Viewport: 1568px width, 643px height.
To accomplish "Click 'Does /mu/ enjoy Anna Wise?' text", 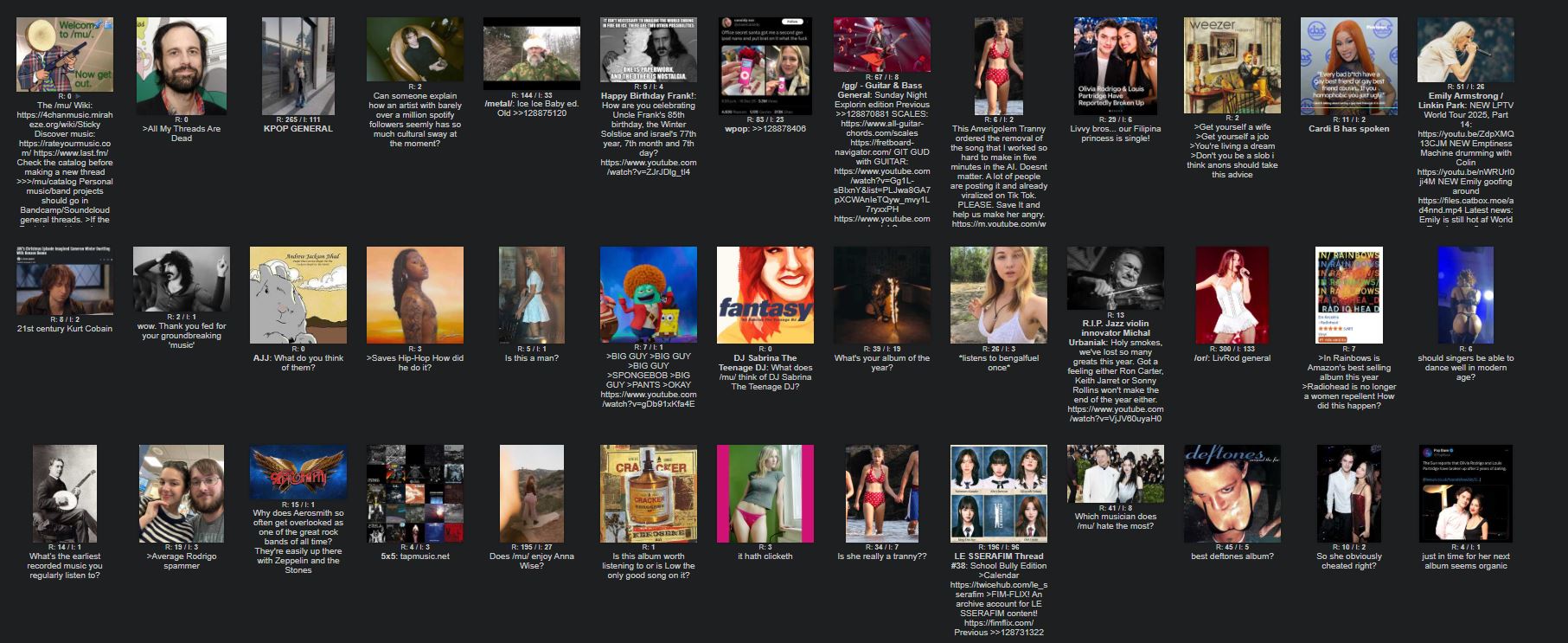I will [532, 561].
